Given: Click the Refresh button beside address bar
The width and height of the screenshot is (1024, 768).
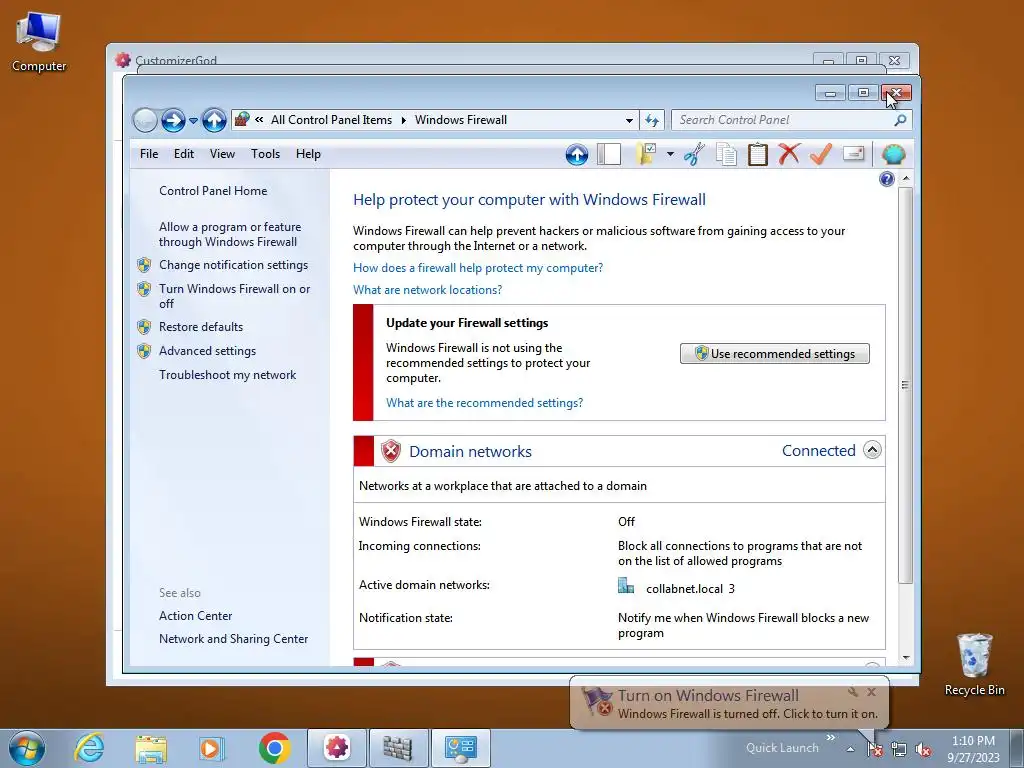Looking at the screenshot, I should tap(652, 120).
